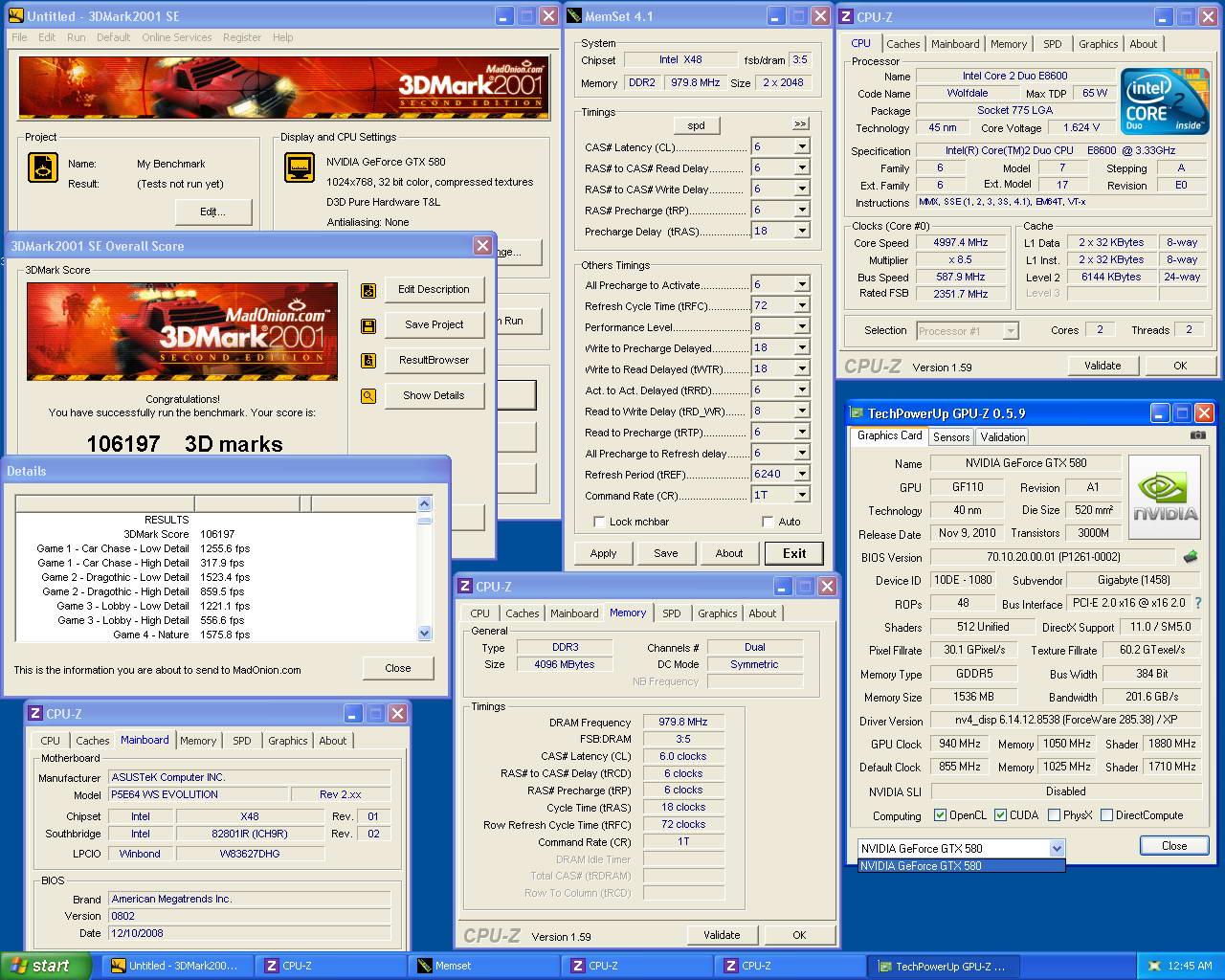Switch to the Sensors tab in GPU-Z
Image resolution: width=1225 pixels, height=980 pixels.
click(951, 436)
